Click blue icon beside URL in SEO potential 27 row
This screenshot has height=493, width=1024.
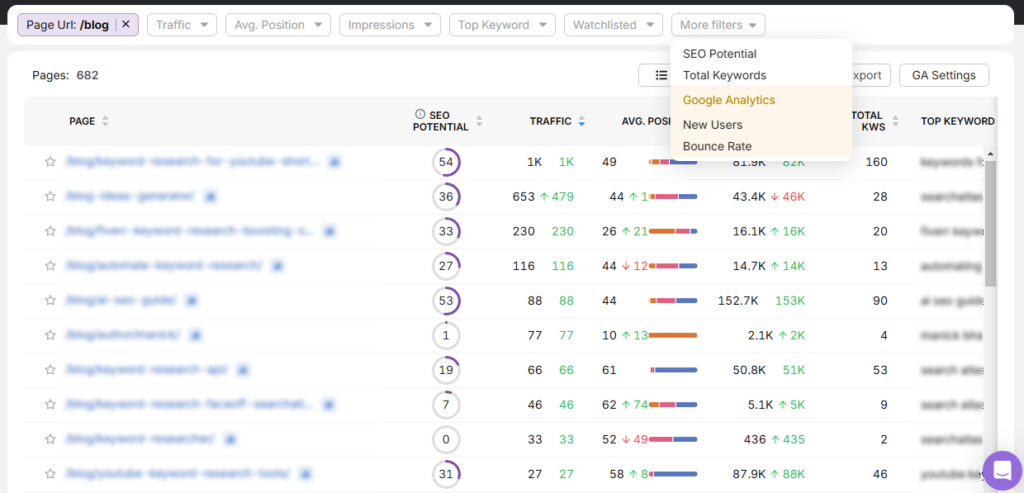(x=278, y=265)
